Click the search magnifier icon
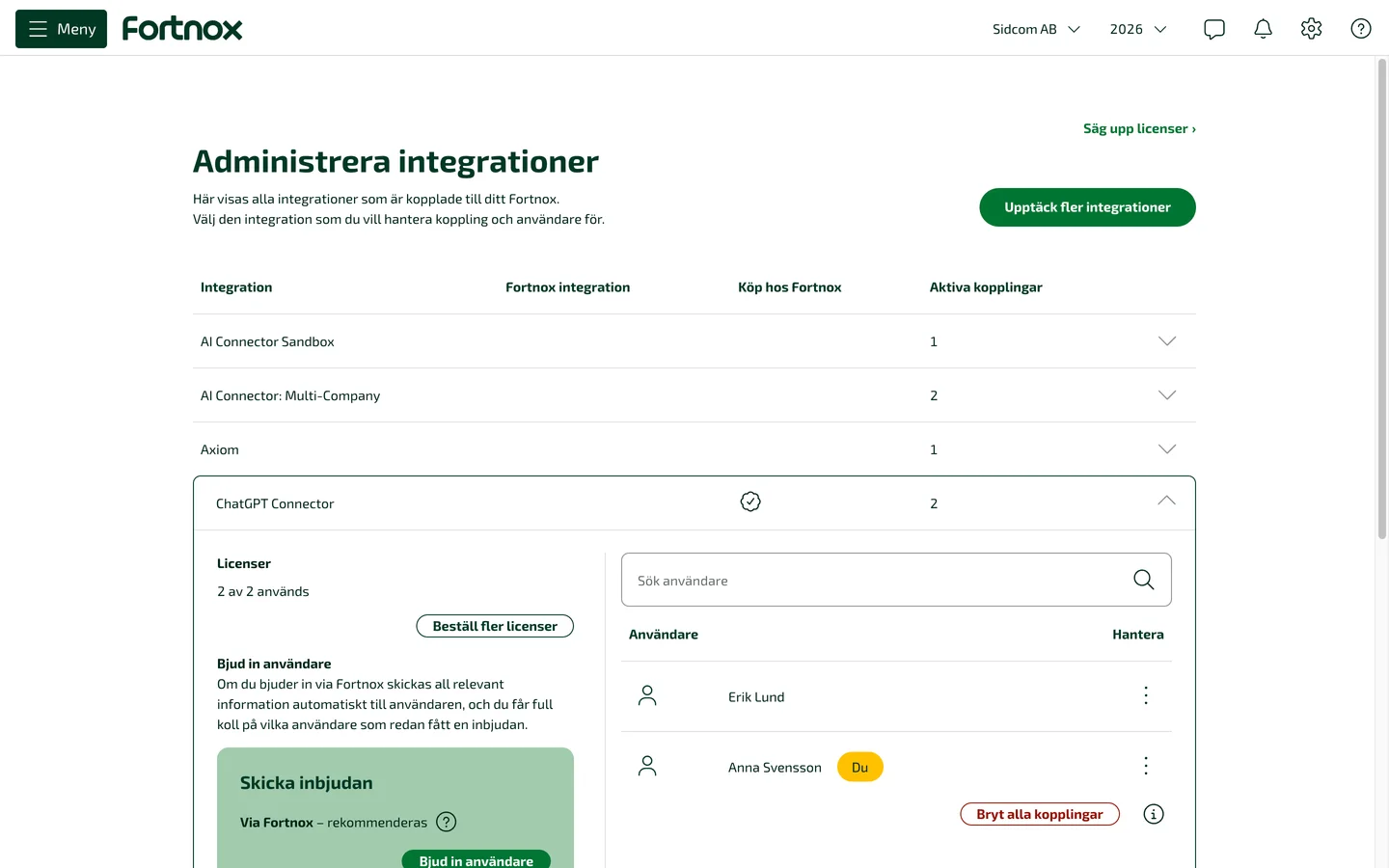 (x=1144, y=580)
